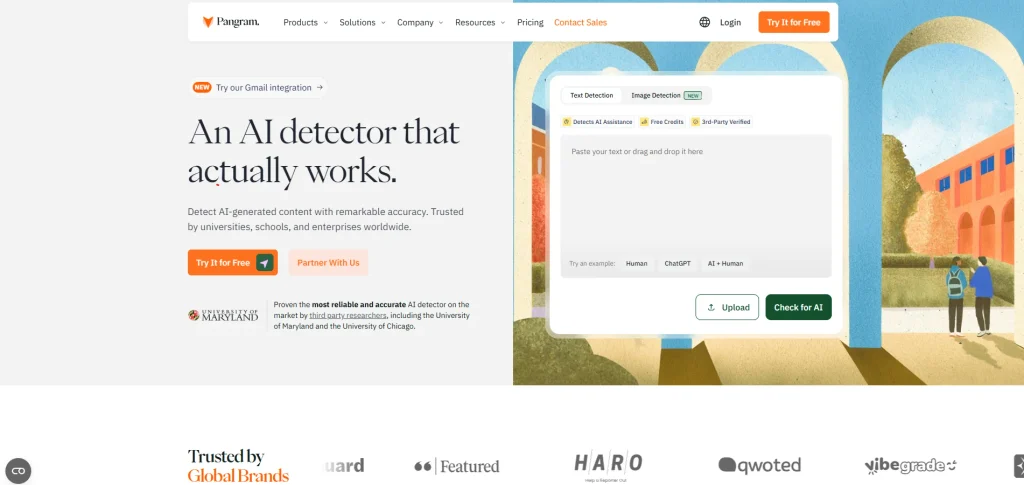Load the ChatGPT example text
The width and height of the screenshot is (1024, 485).
tap(677, 264)
